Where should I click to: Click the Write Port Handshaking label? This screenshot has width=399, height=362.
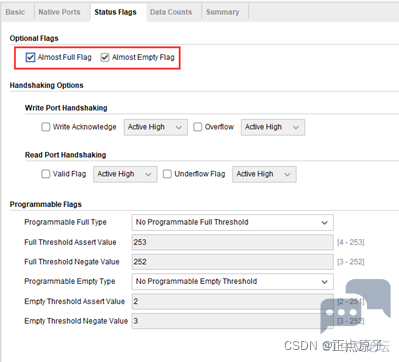pos(66,108)
